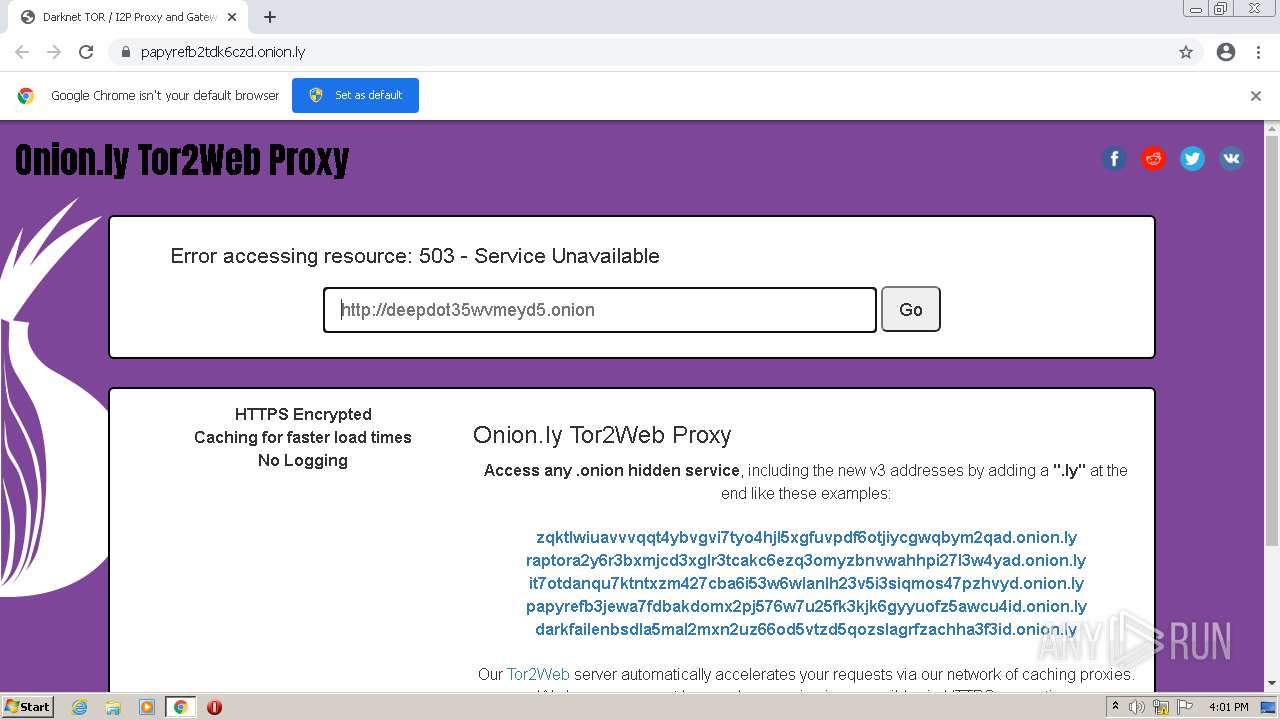
Task: Open the raptora2y6r3bxmjcd...onion.ly link
Action: pos(806,560)
